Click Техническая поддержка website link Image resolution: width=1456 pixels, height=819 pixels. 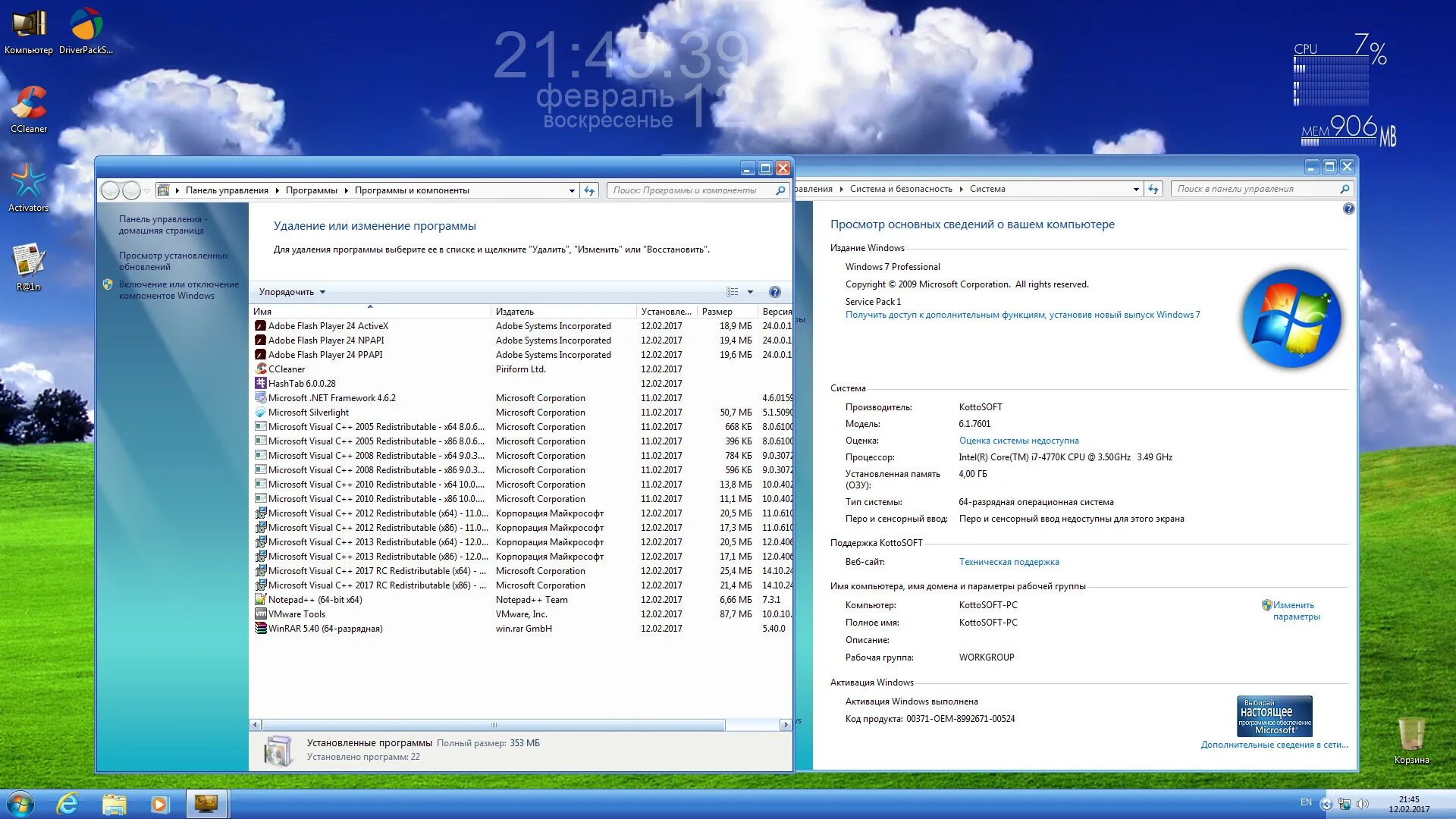point(1009,562)
